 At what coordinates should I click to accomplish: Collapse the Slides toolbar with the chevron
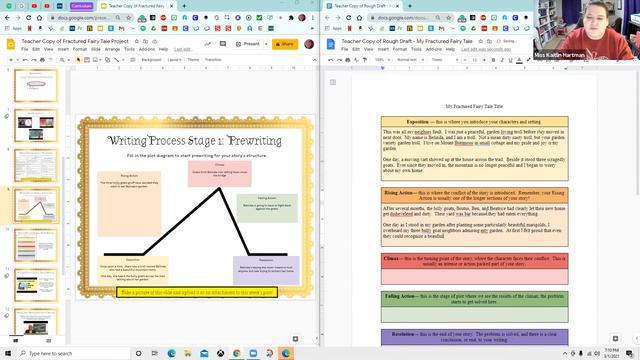(314, 60)
